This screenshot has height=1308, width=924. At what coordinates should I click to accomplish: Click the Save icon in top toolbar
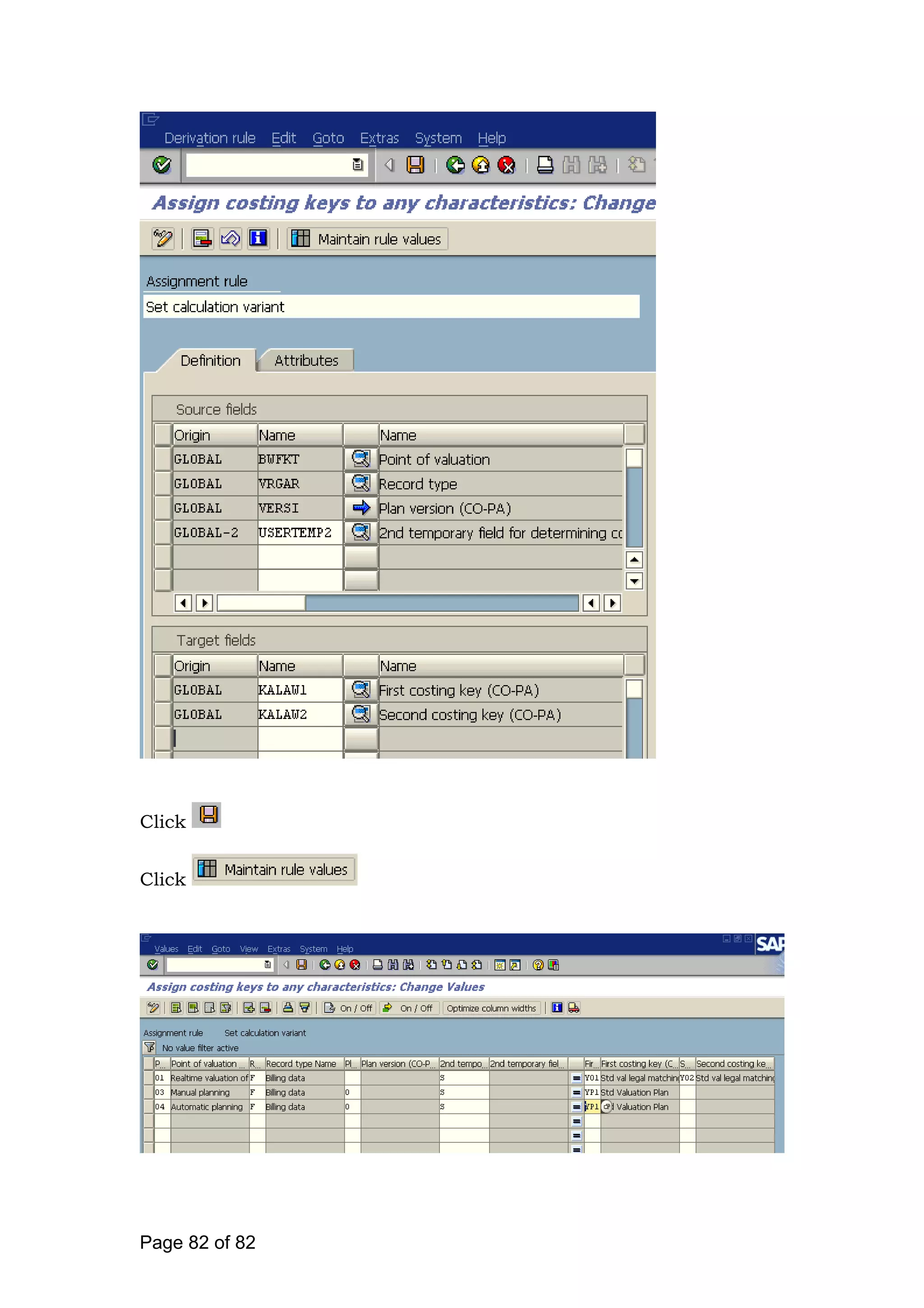[415, 165]
